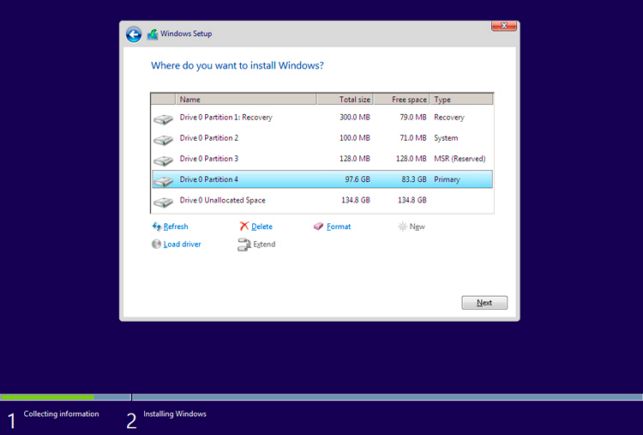Sort by the Free space column header
The height and width of the screenshot is (435, 643).
click(x=401, y=99)
